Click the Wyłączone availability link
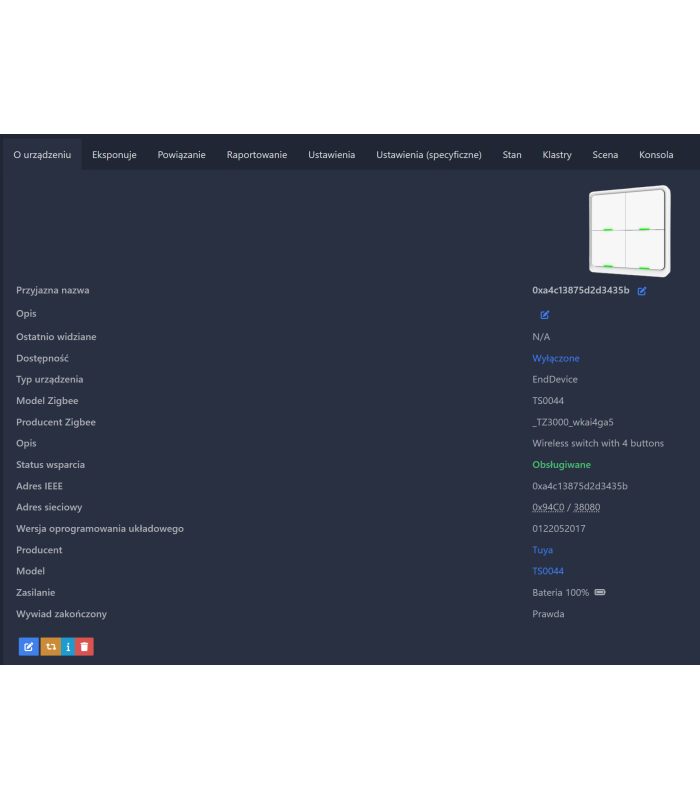Screen dimensions: 700x800 [x=556, y=358]
